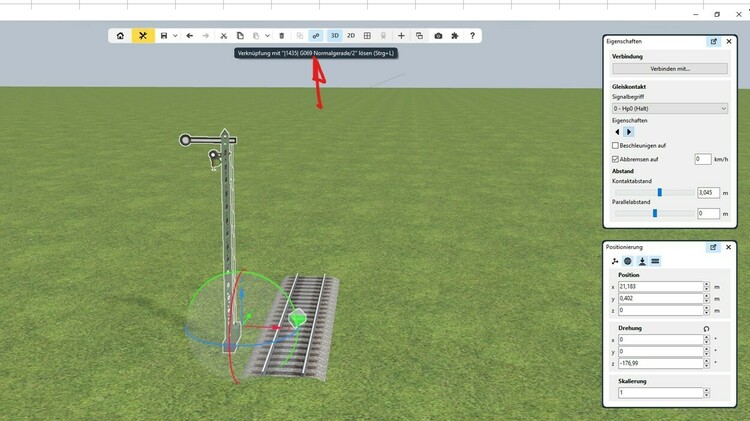The image size is (750, 421).
Task: Click the Skalierung value field
Action: point(660,393)
